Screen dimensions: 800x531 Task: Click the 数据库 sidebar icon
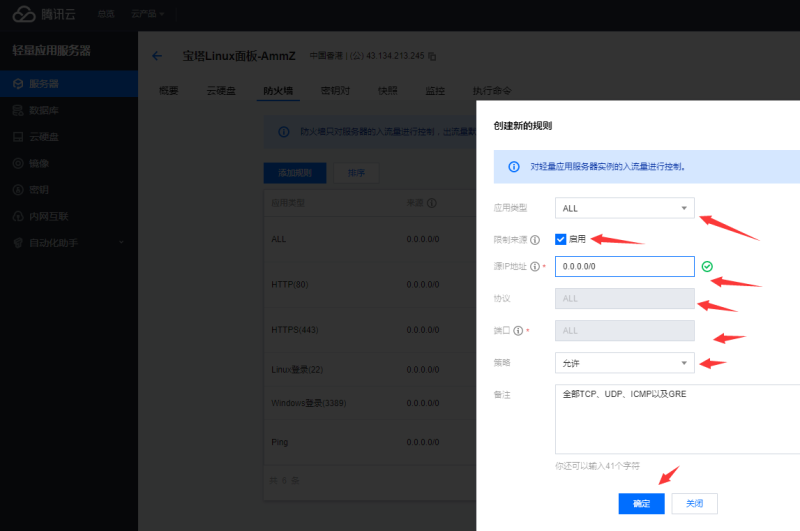pyautogui.click(x=18, y=110)
